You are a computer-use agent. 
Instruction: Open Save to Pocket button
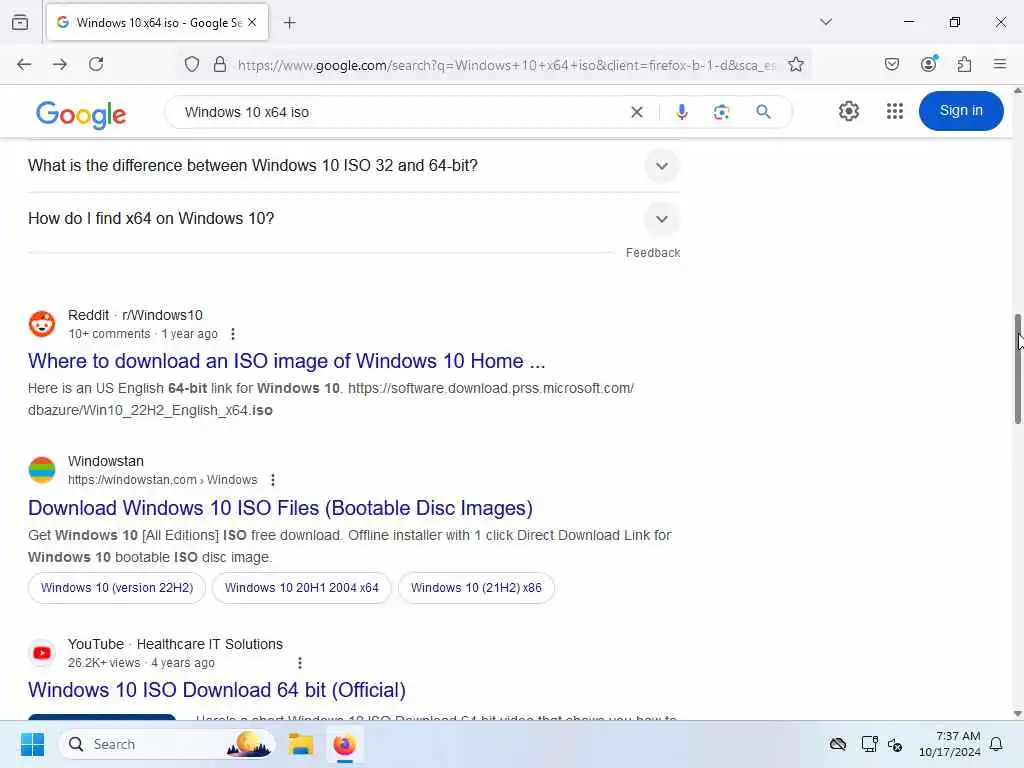pos(891,64)
